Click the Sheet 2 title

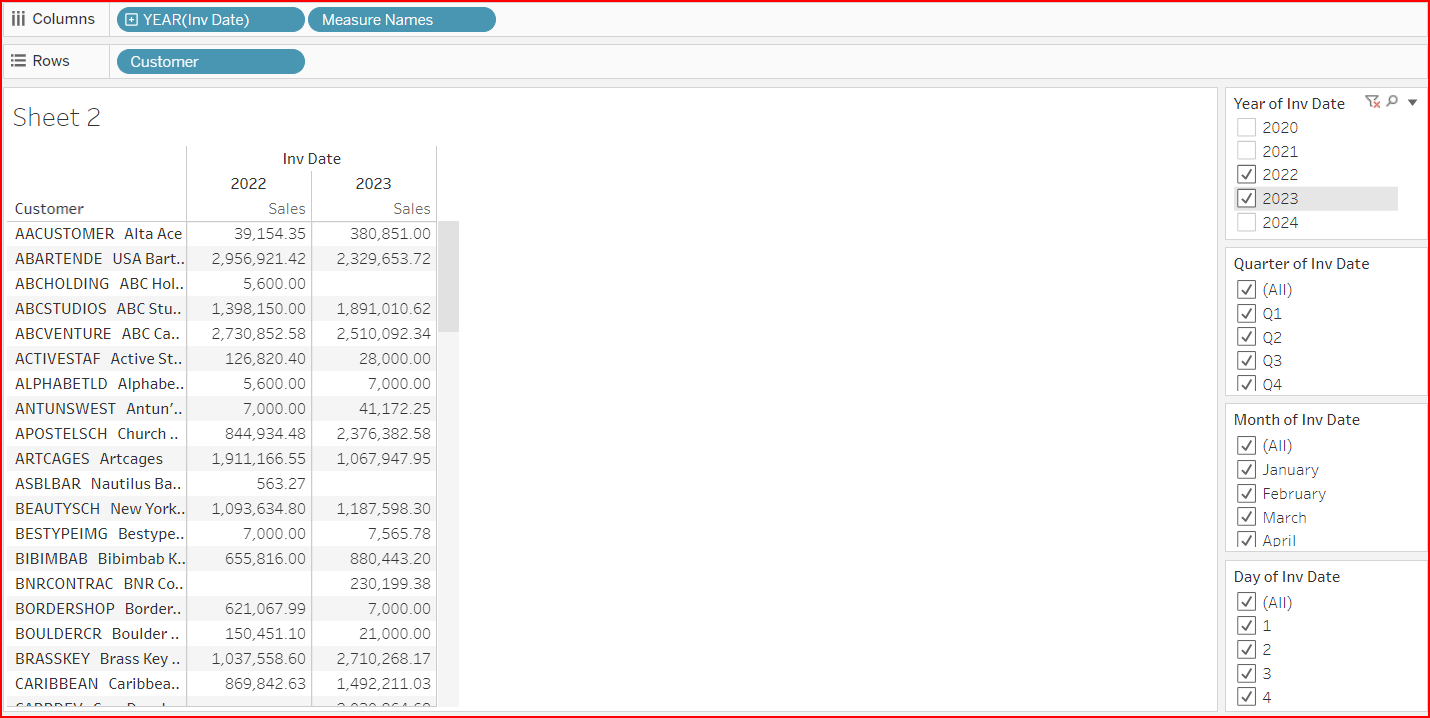tap(57, 118)
